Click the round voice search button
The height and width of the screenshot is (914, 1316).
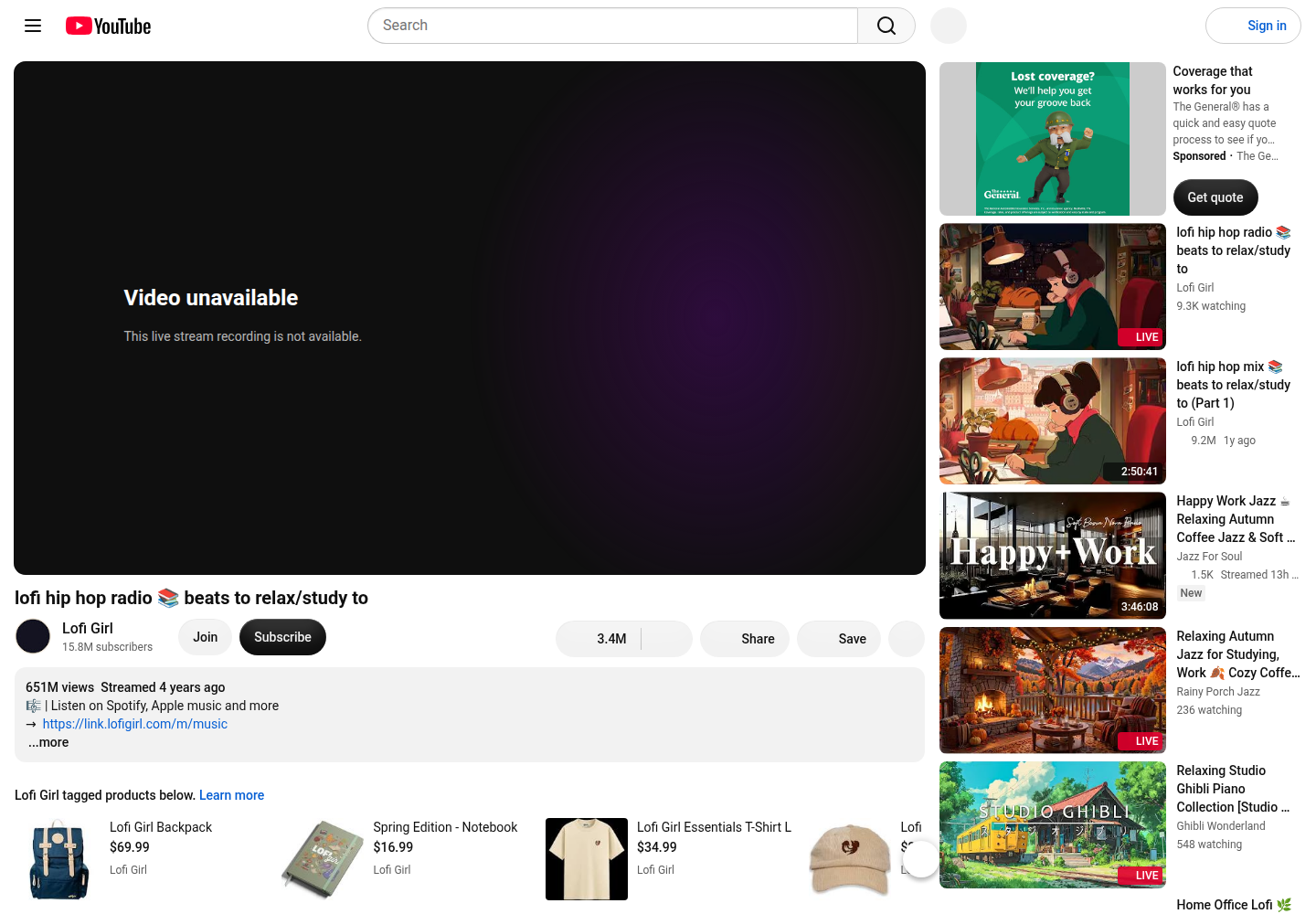tap(949, 26)
